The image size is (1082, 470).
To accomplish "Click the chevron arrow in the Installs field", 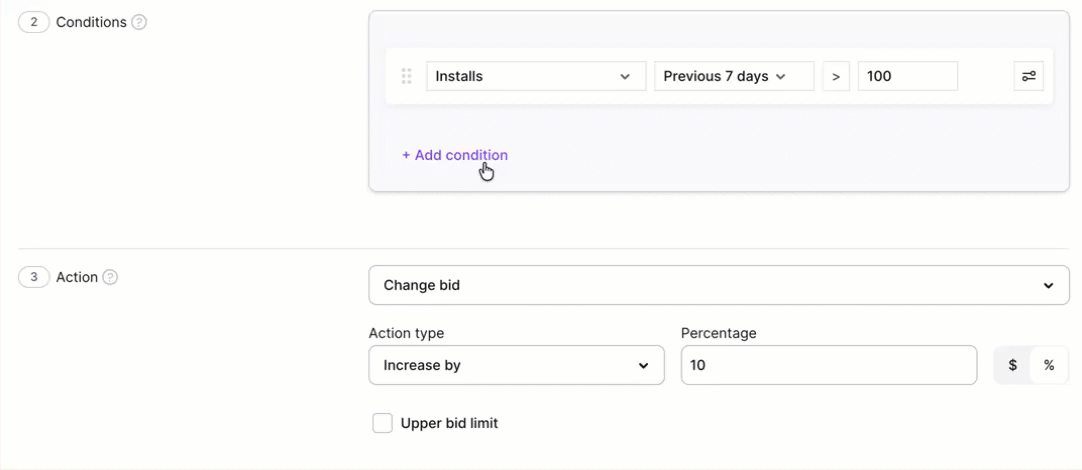I will (625, 77).
